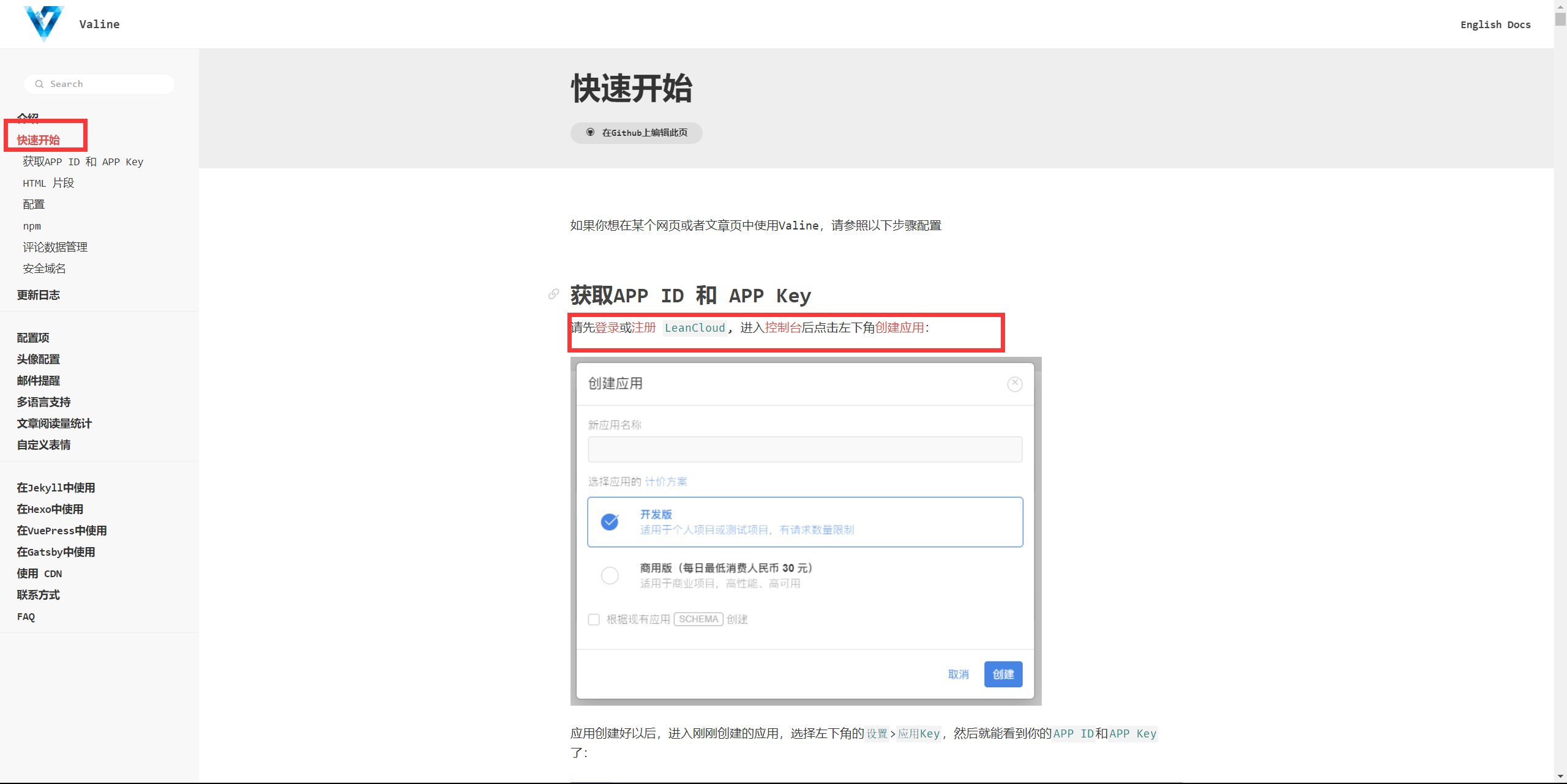1567x784 pixels.
Task: Open the 计价方案 link in the dialog
Action: point(666,482)
